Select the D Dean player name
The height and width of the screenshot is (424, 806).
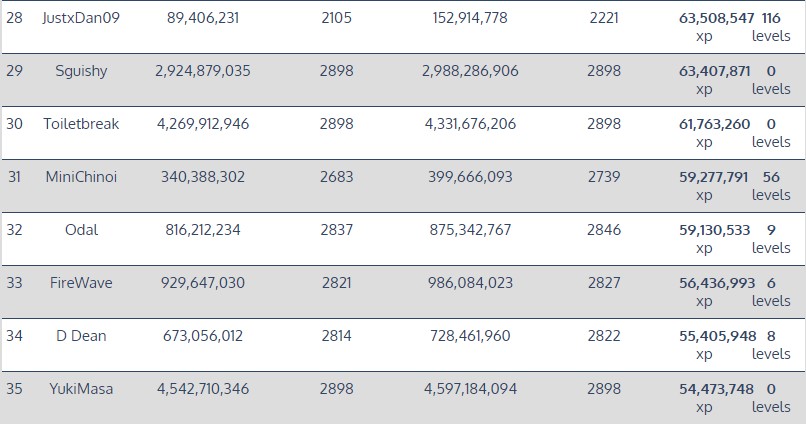point(81,336)
